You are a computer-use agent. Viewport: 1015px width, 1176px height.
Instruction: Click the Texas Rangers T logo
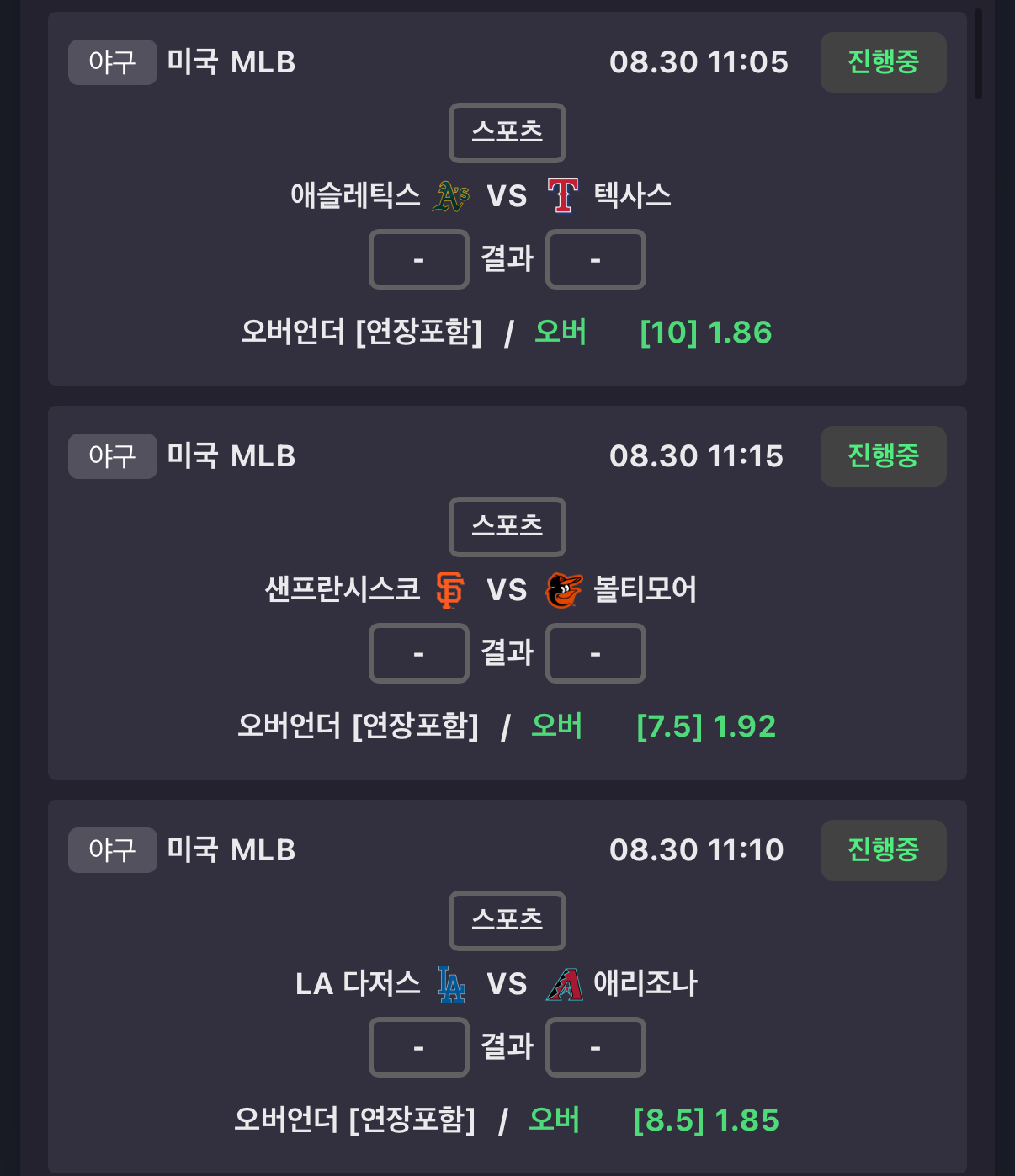pos(563,195)
